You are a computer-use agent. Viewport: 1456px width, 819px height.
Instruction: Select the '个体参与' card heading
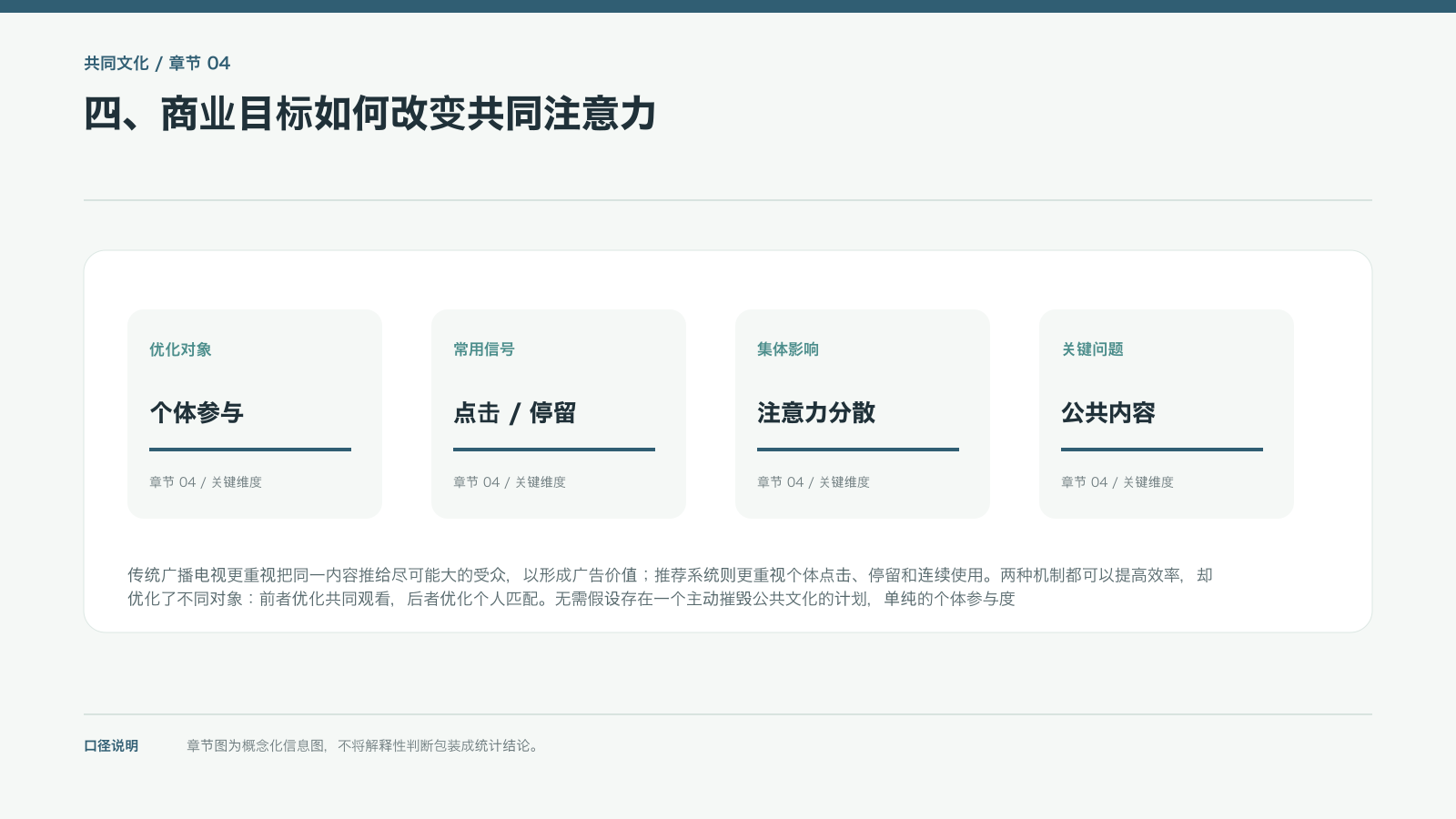197,413
